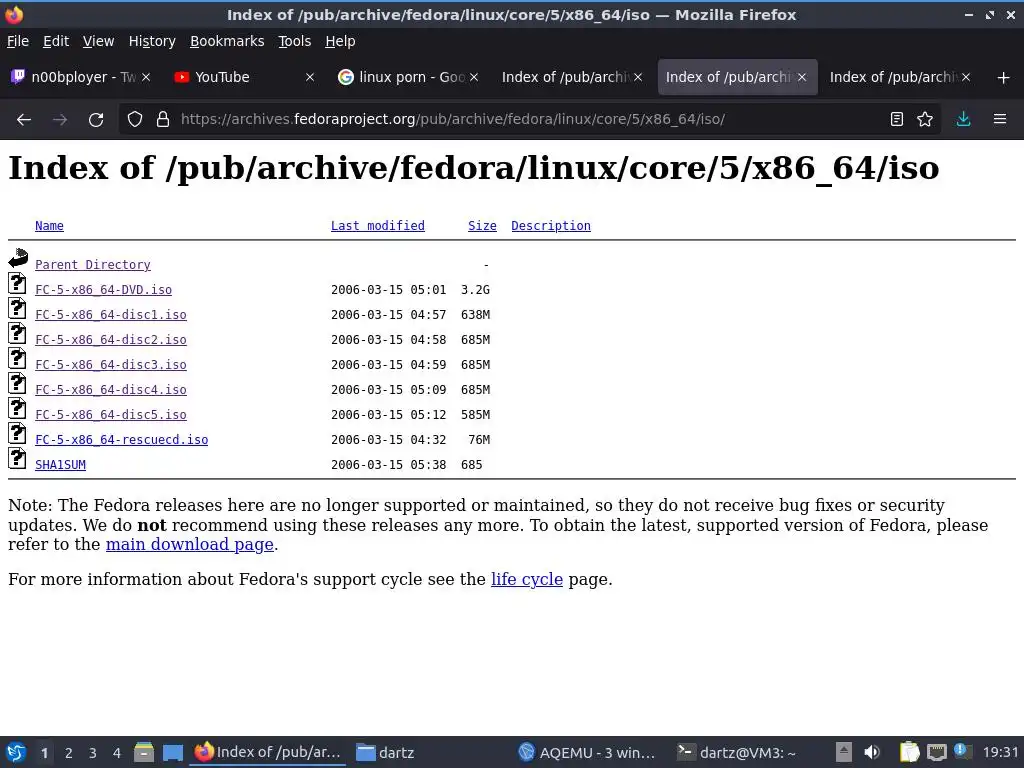Screen dimensions: 1024x768
Task: Switch to virtual desktop 3
Action: 93,753
